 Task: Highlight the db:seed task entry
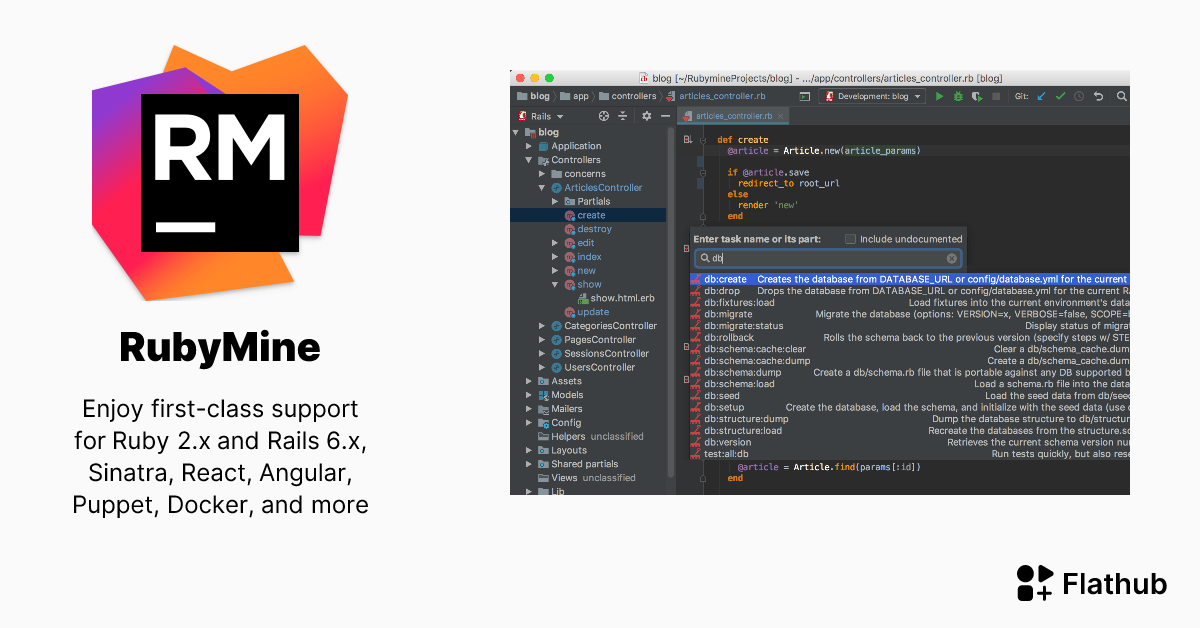tap(722, 395)
